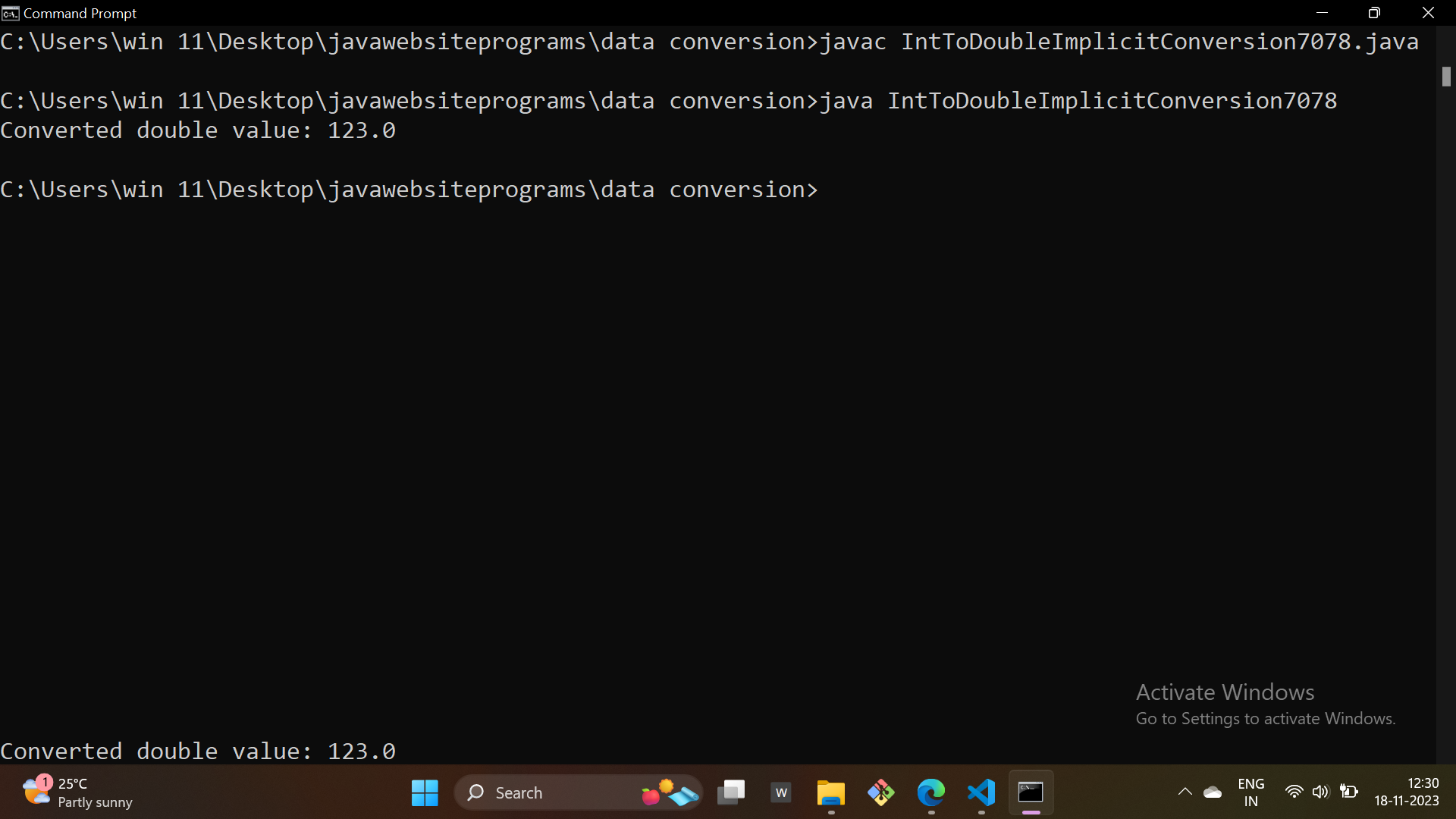Screen dimensions: 1456x819
Task: Open the Git app on the taskbar
Action: [880, 792]
